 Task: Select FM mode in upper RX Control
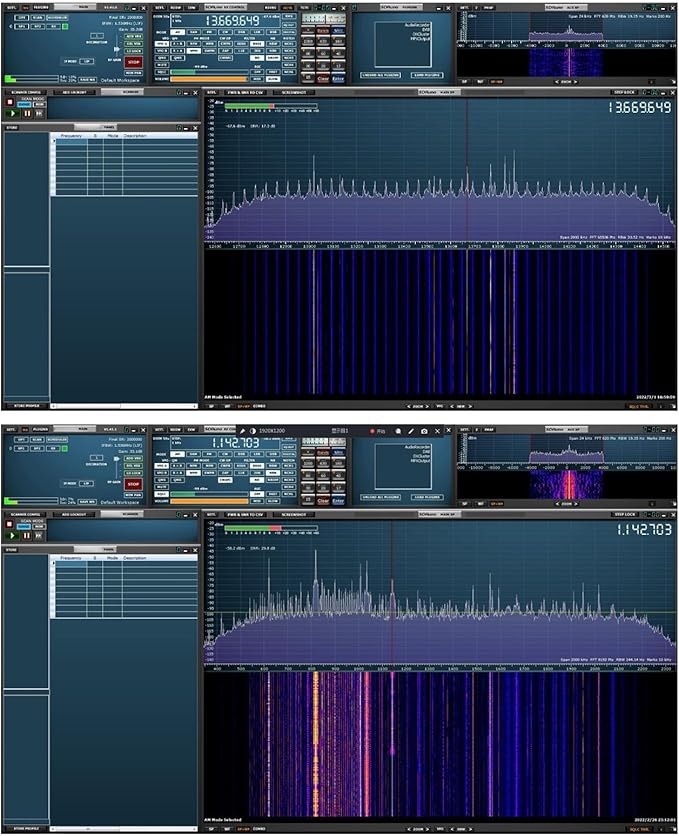tap(209, 32)
